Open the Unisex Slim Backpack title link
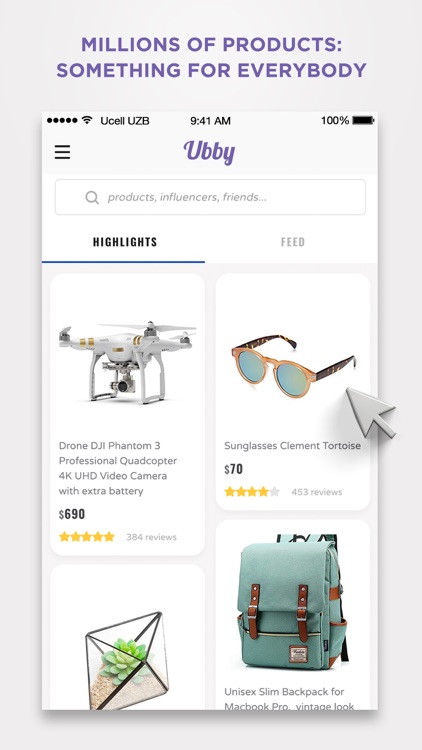 point(289,699)
